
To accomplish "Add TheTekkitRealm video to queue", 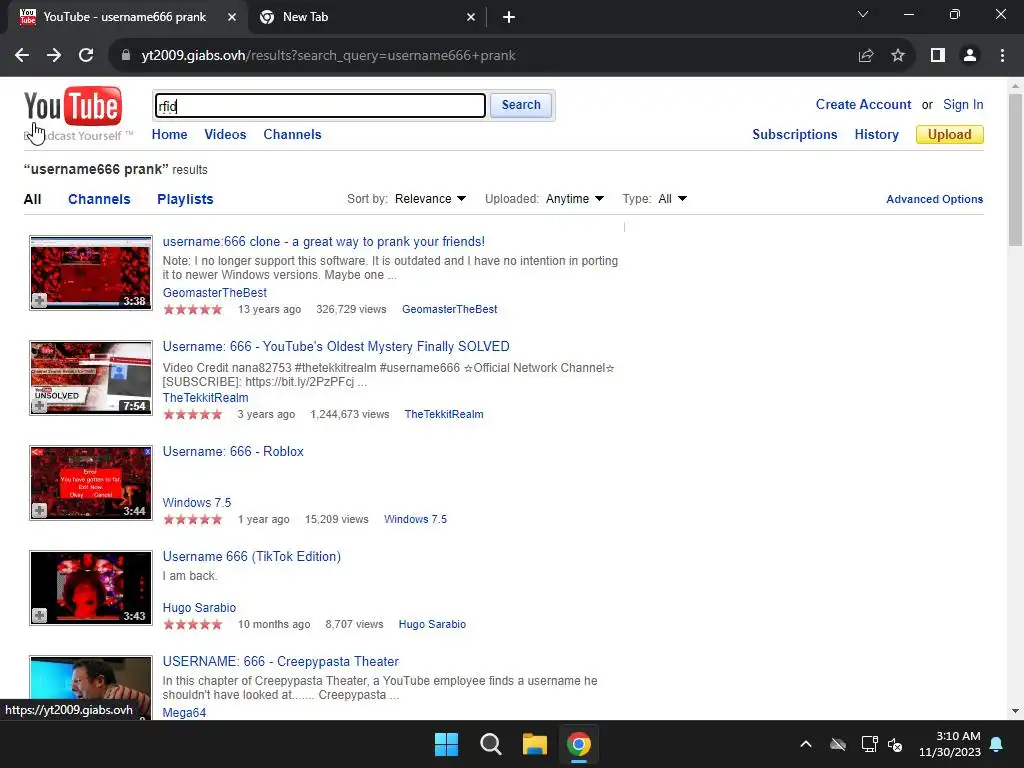I will coord(39,406).
